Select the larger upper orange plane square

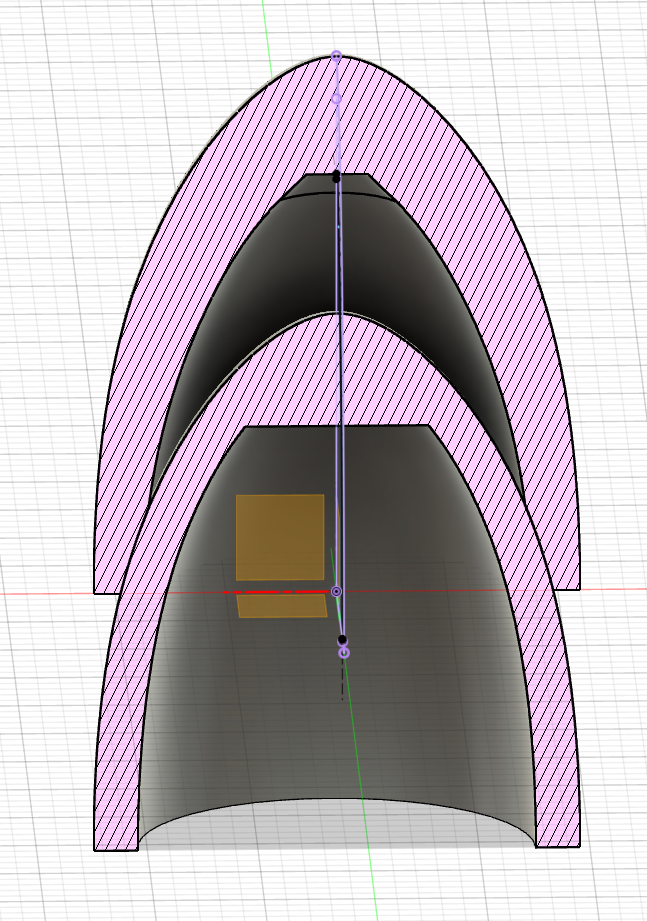point(279,536)
